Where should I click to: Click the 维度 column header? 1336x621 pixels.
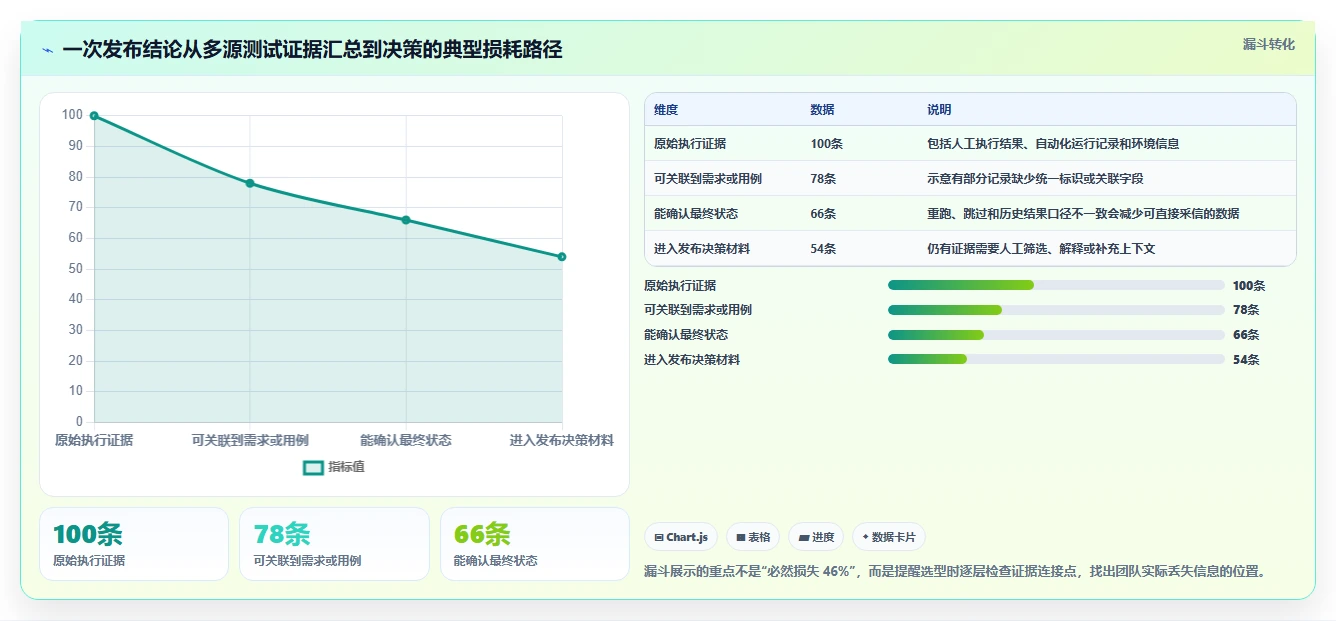pos(666,110)
